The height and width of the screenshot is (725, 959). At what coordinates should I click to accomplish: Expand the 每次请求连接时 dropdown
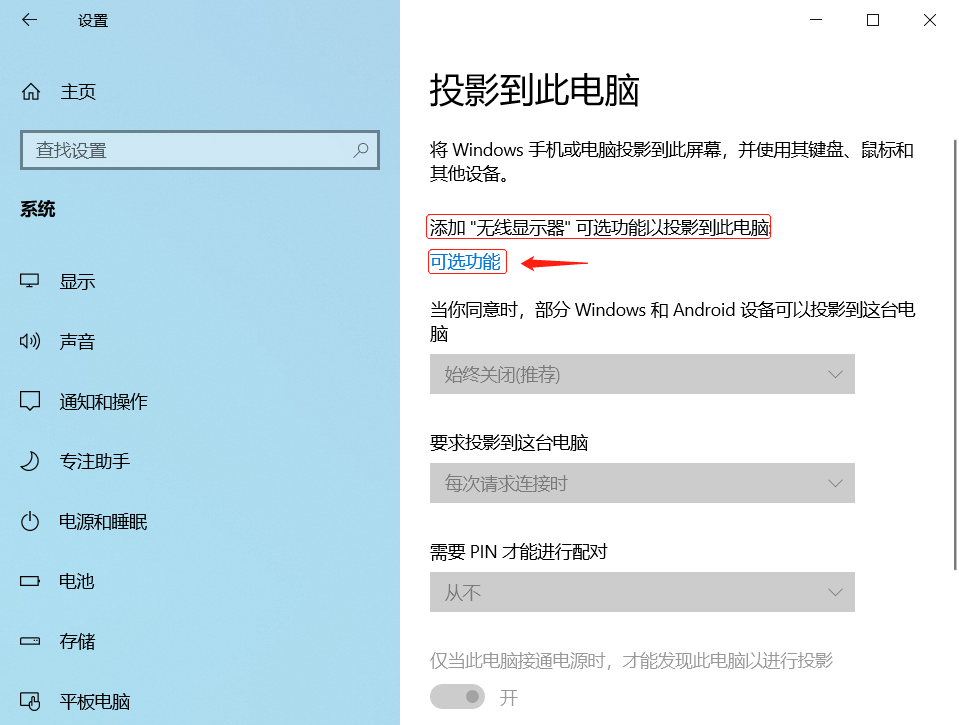coord(641,483)
